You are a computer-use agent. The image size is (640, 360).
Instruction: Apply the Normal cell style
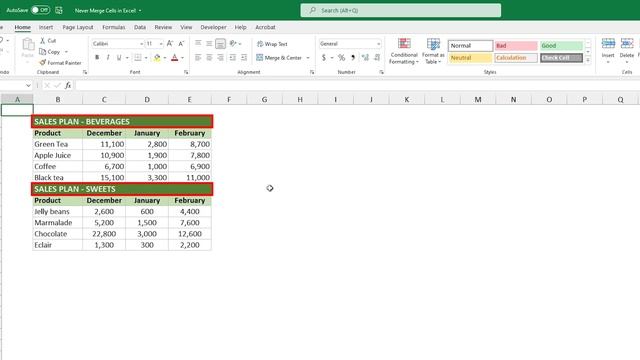pos(470,46)
